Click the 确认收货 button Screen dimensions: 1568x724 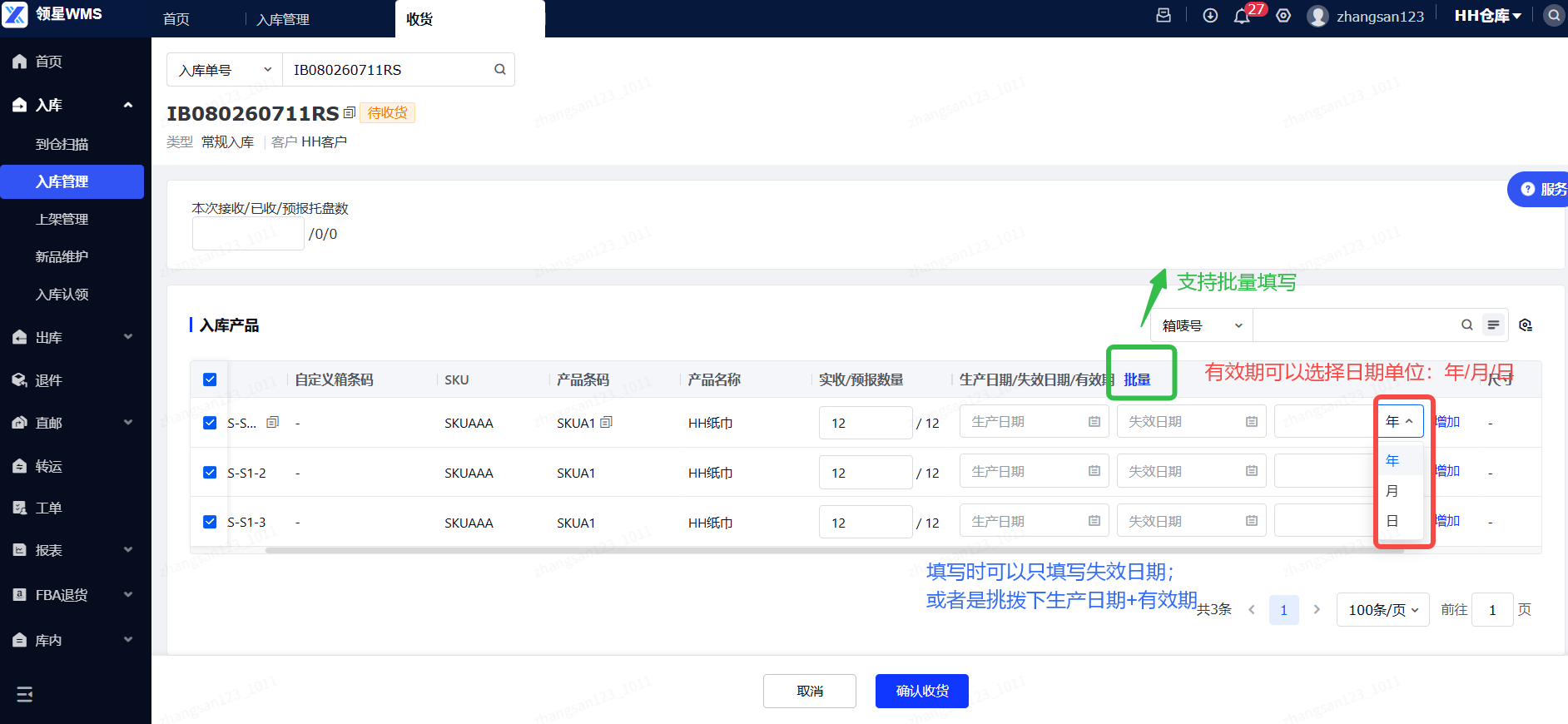click(x=922, y=691)
